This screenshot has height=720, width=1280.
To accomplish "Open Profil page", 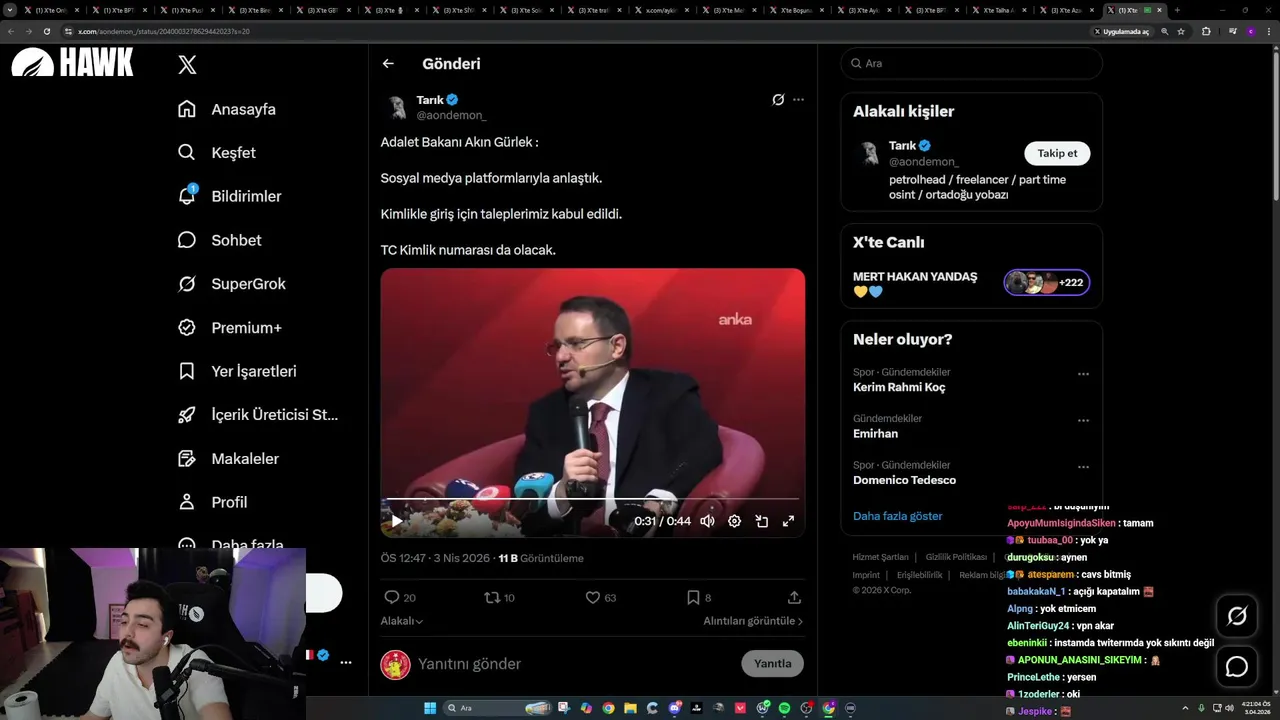I will tap(212, 502).
